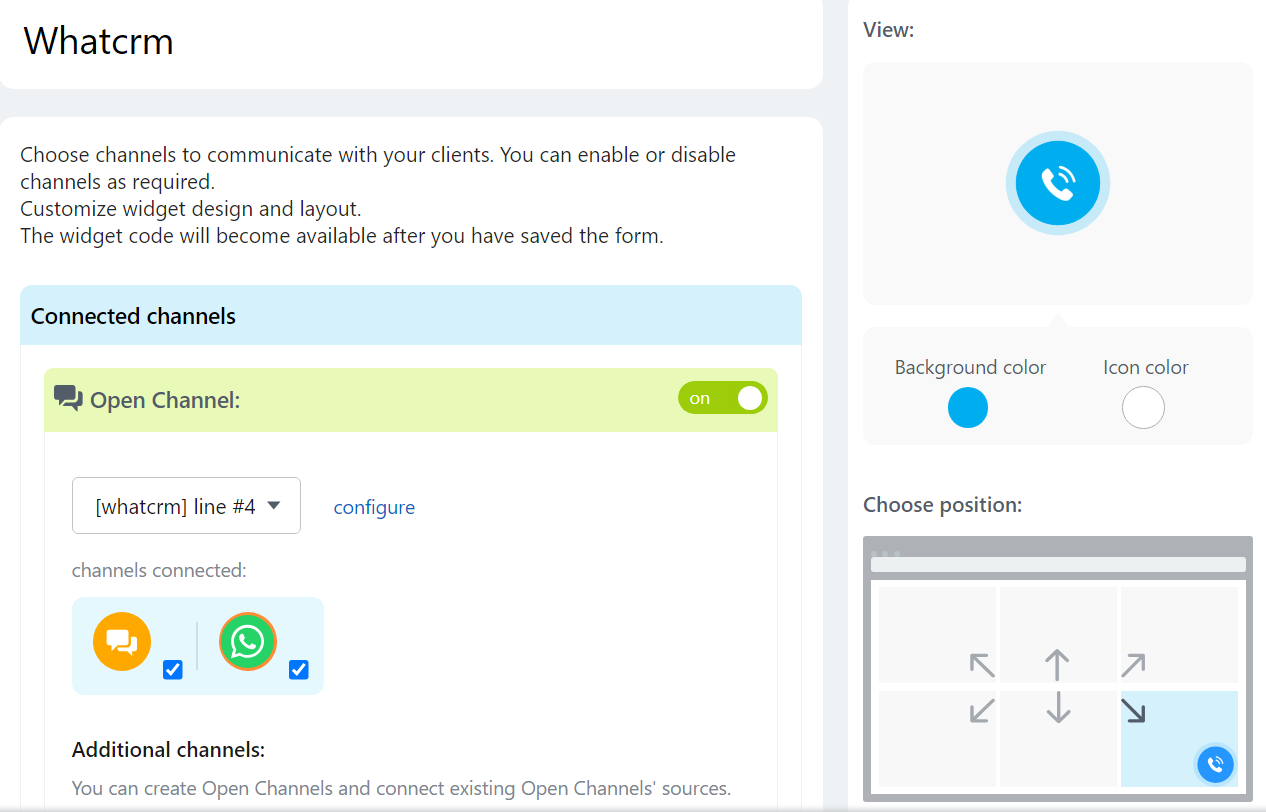The width and height of the screenshot is (1266, 812).
Task: Click the Connected channels section header
Action: click(x=133, y=316)
